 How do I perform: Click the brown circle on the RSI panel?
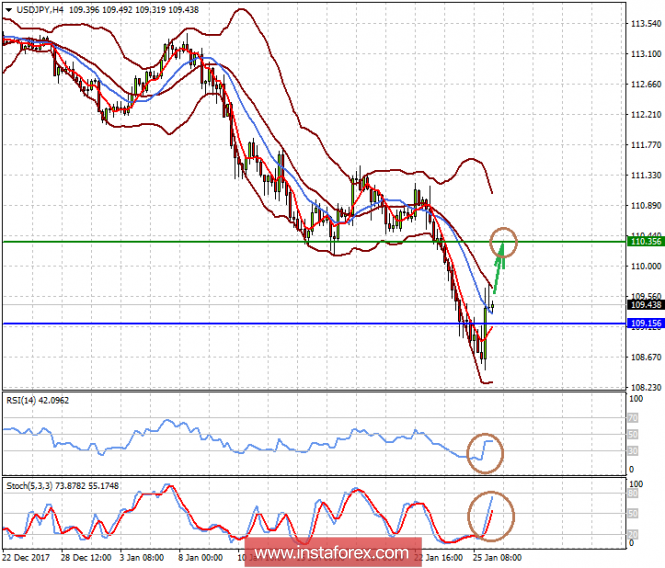(489, 452)
